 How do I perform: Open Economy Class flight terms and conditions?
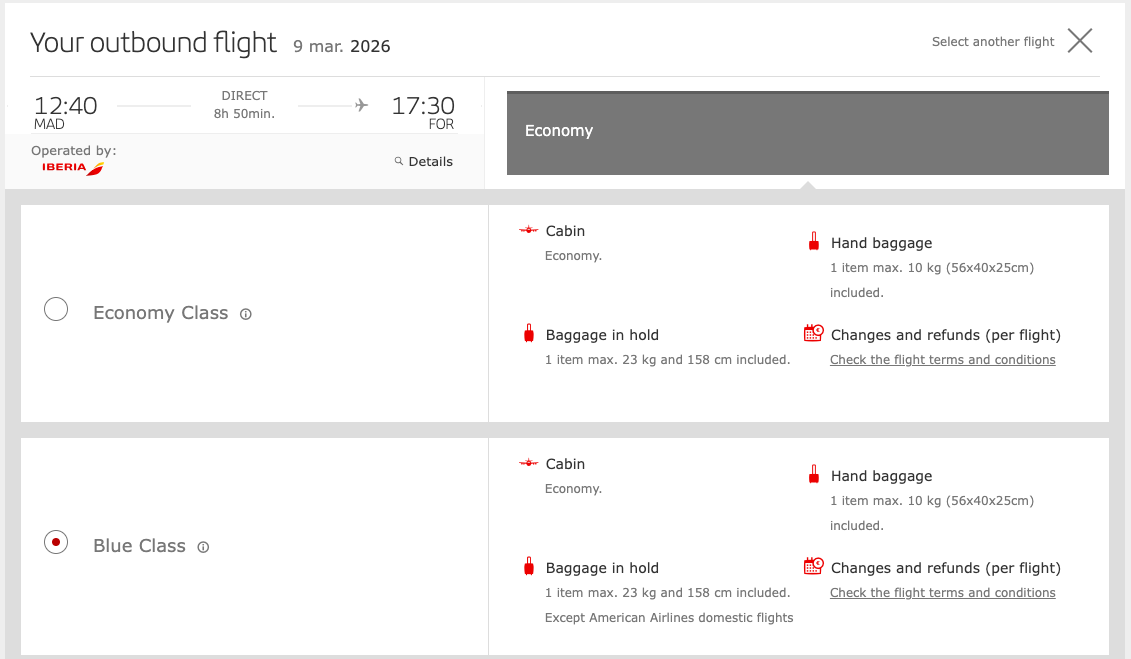click(x=942, y=360)
